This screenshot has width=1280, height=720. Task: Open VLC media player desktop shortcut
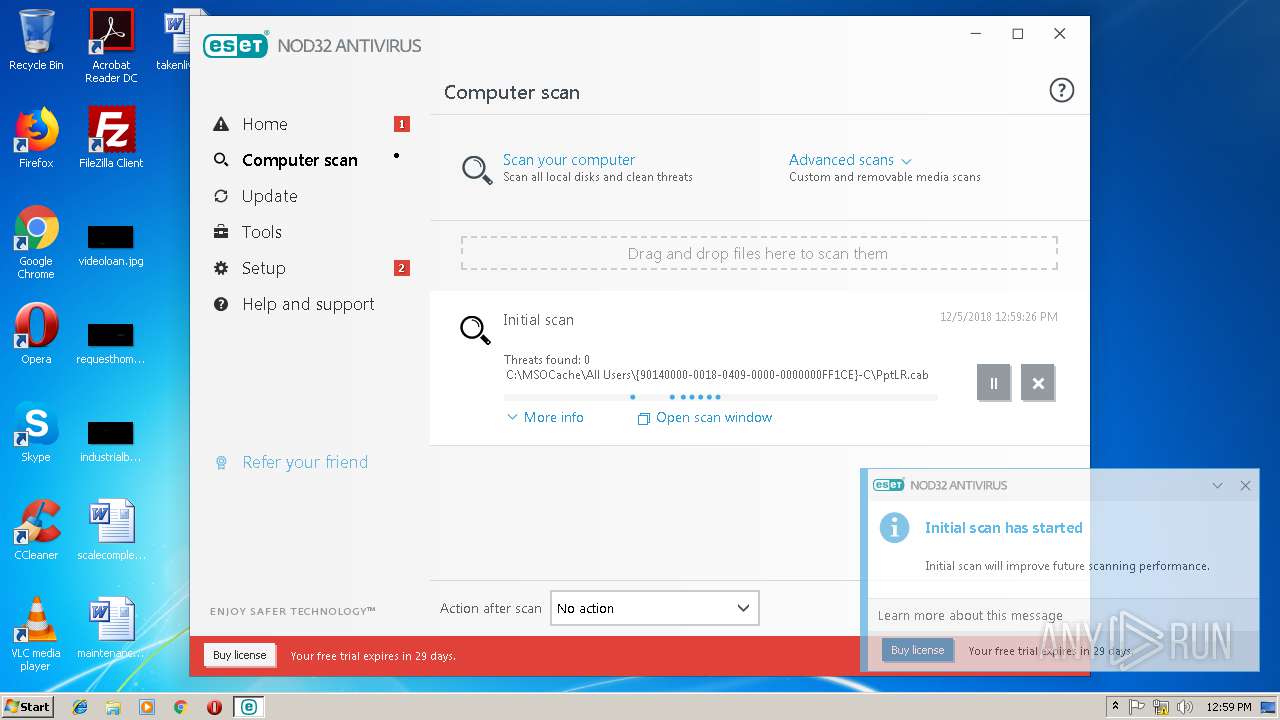click(36, 634)
